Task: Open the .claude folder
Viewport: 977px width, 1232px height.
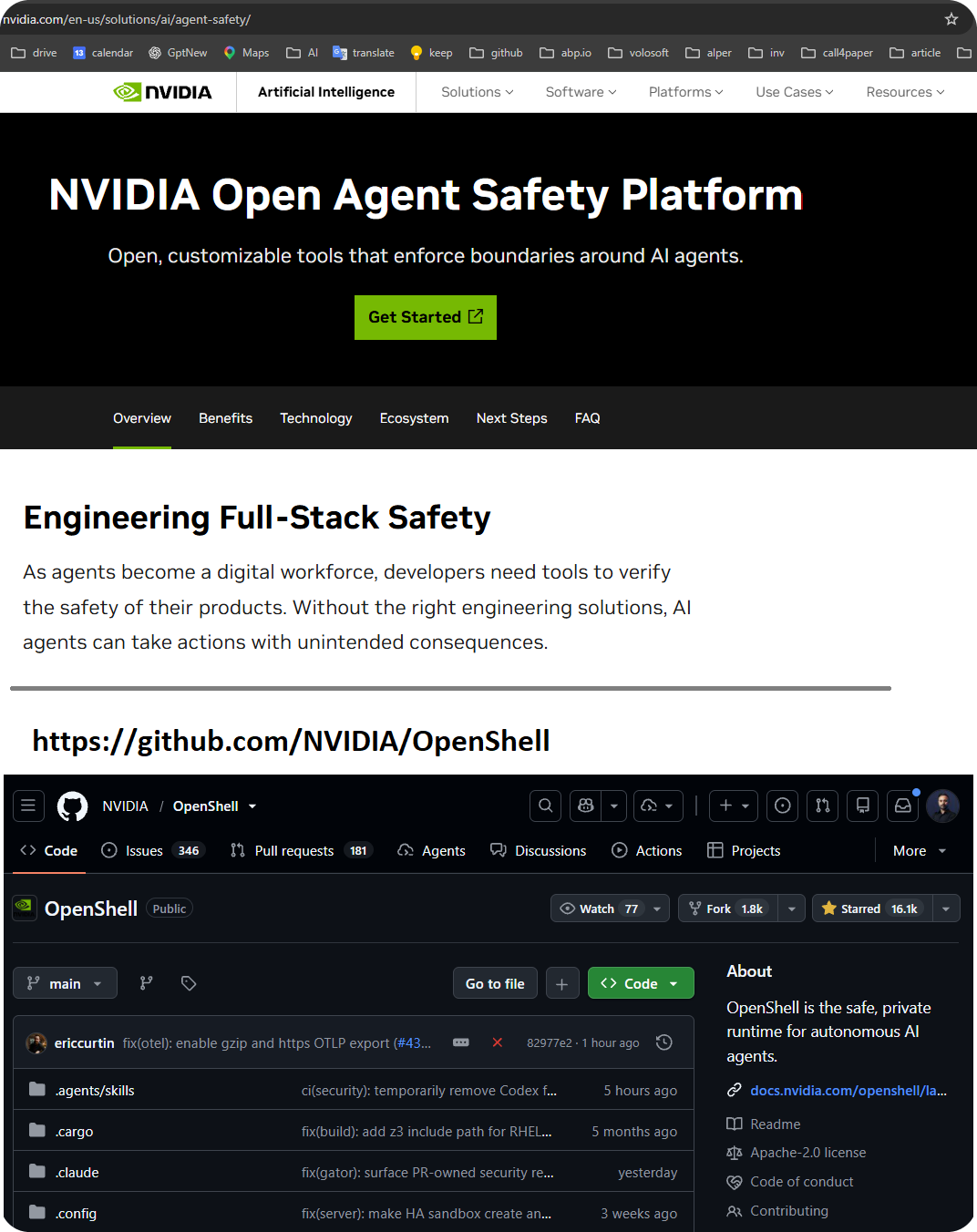Action: pyautogui.click(x=77, y=1172)
